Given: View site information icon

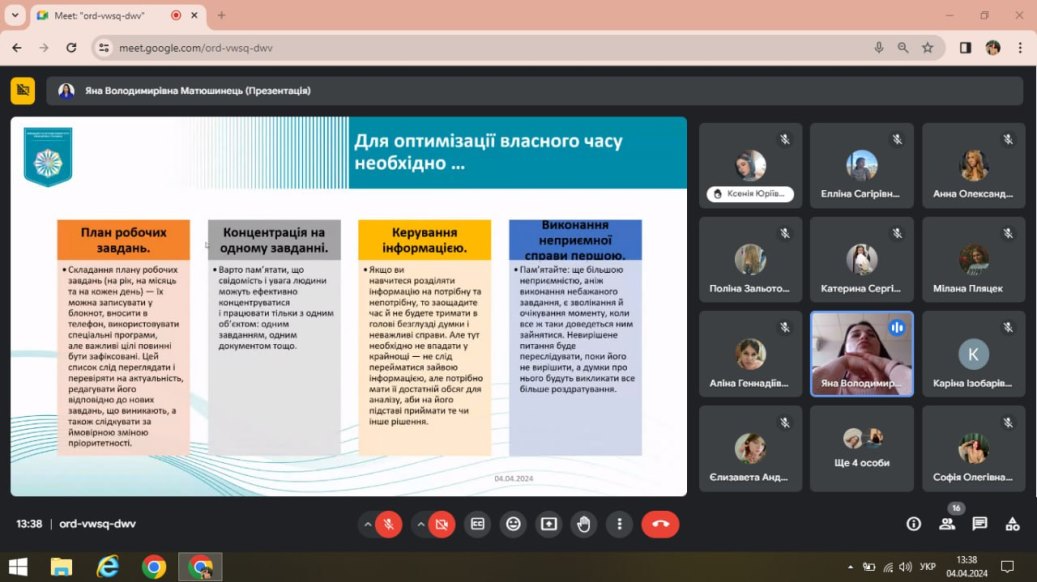Looking at the screenshot, I should [104, 48].
